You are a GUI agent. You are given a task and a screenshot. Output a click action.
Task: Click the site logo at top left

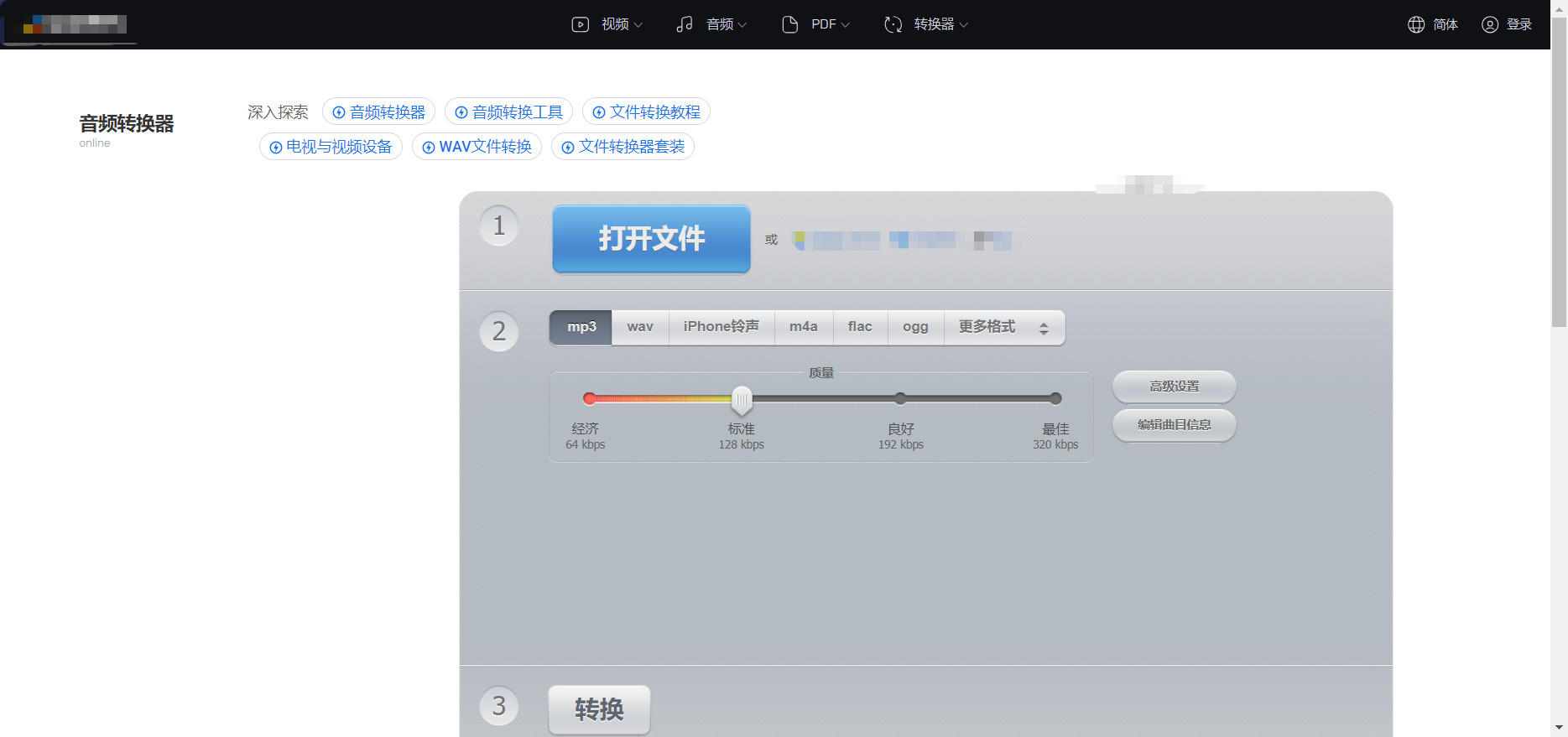[x=71, y=25]
